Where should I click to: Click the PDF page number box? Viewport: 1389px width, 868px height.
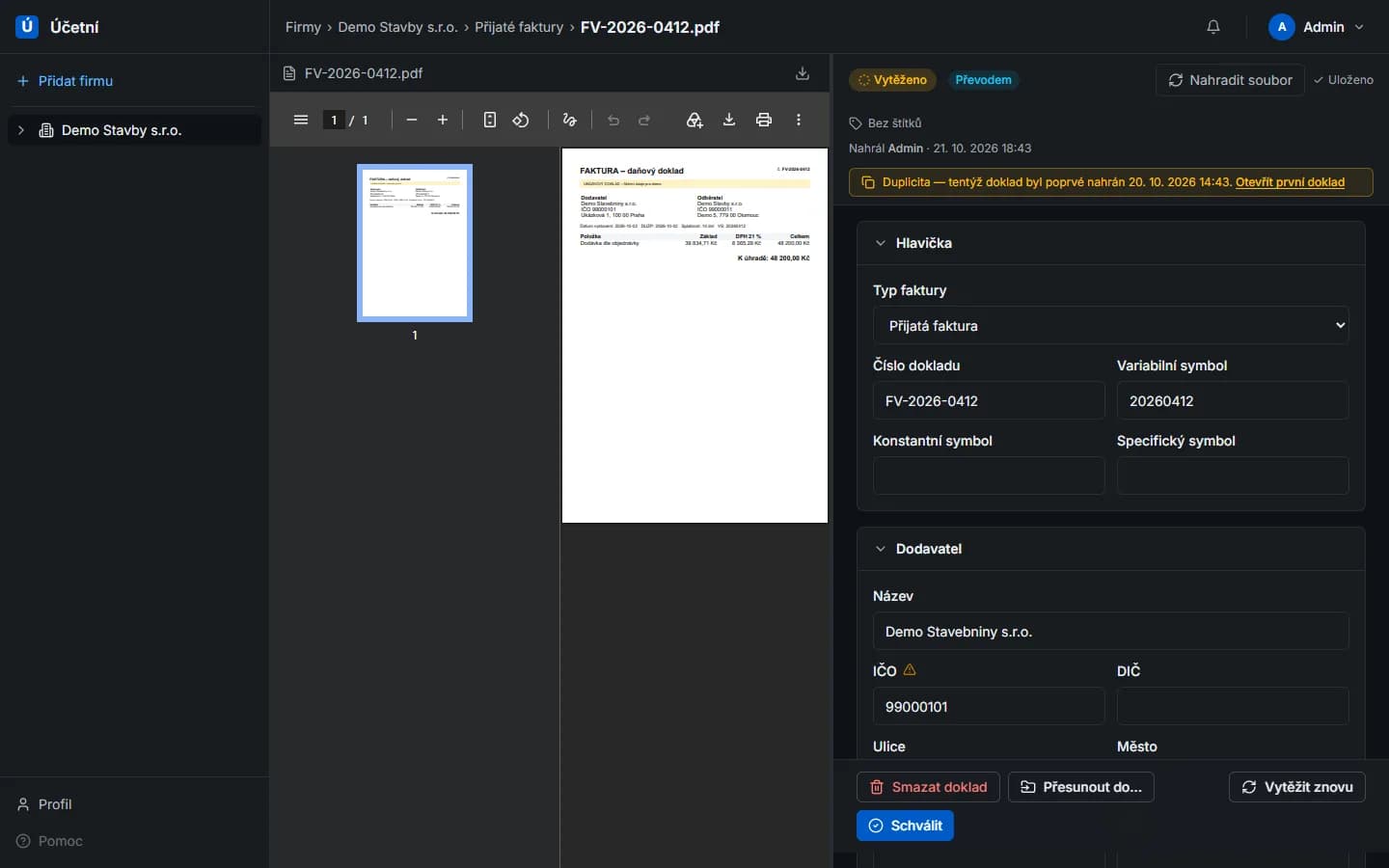(x=334, y=120)
